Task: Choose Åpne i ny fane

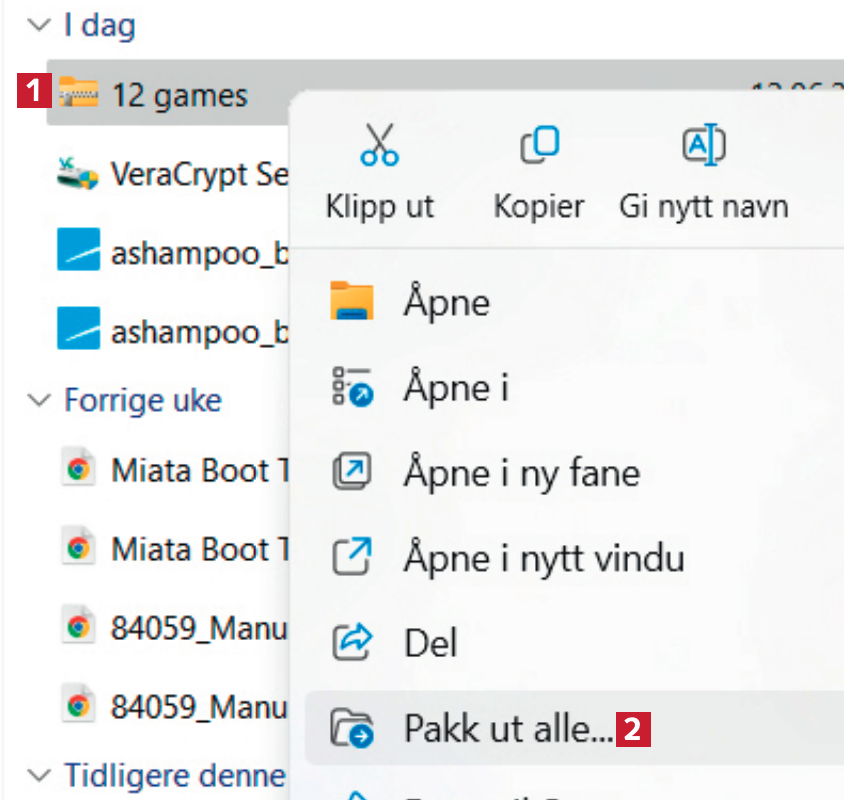Action: 520,472
